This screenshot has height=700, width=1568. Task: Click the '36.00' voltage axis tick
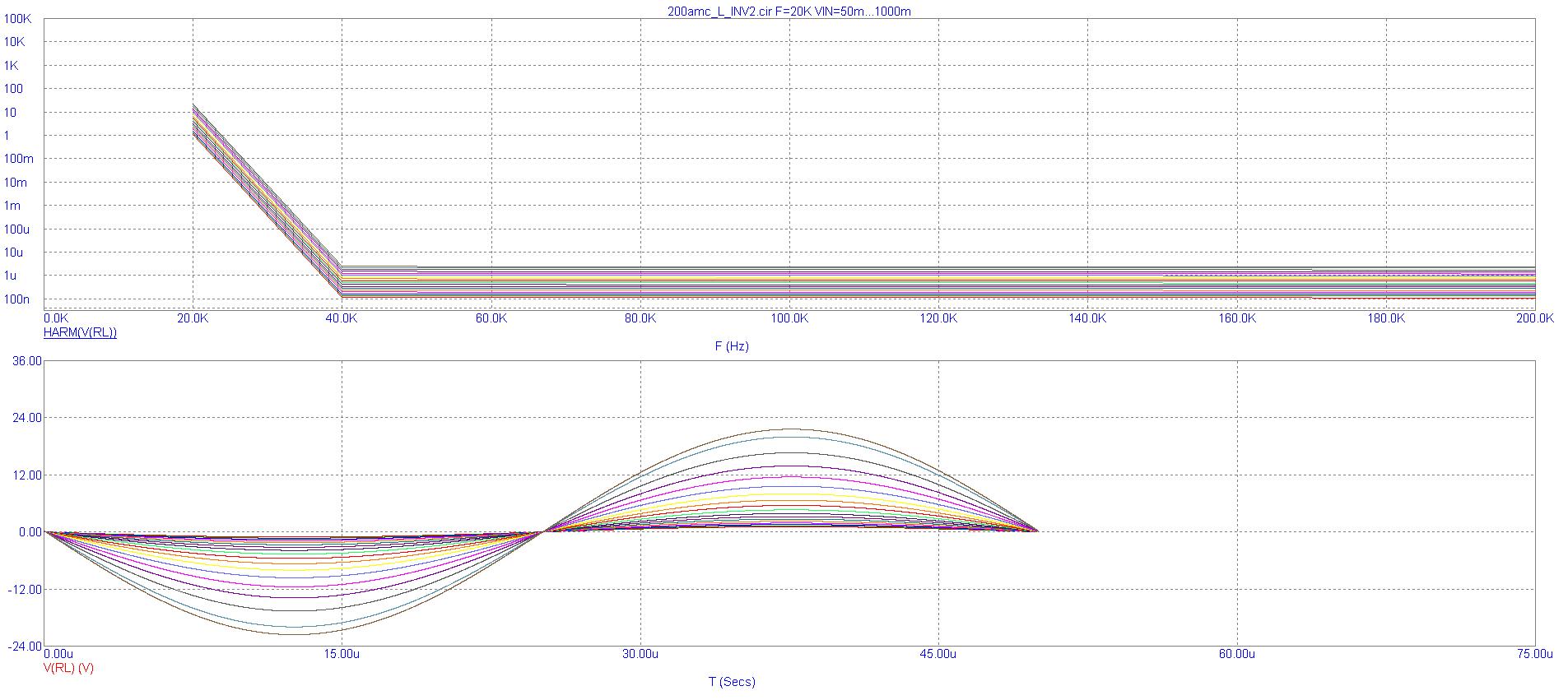click(28, 360)
